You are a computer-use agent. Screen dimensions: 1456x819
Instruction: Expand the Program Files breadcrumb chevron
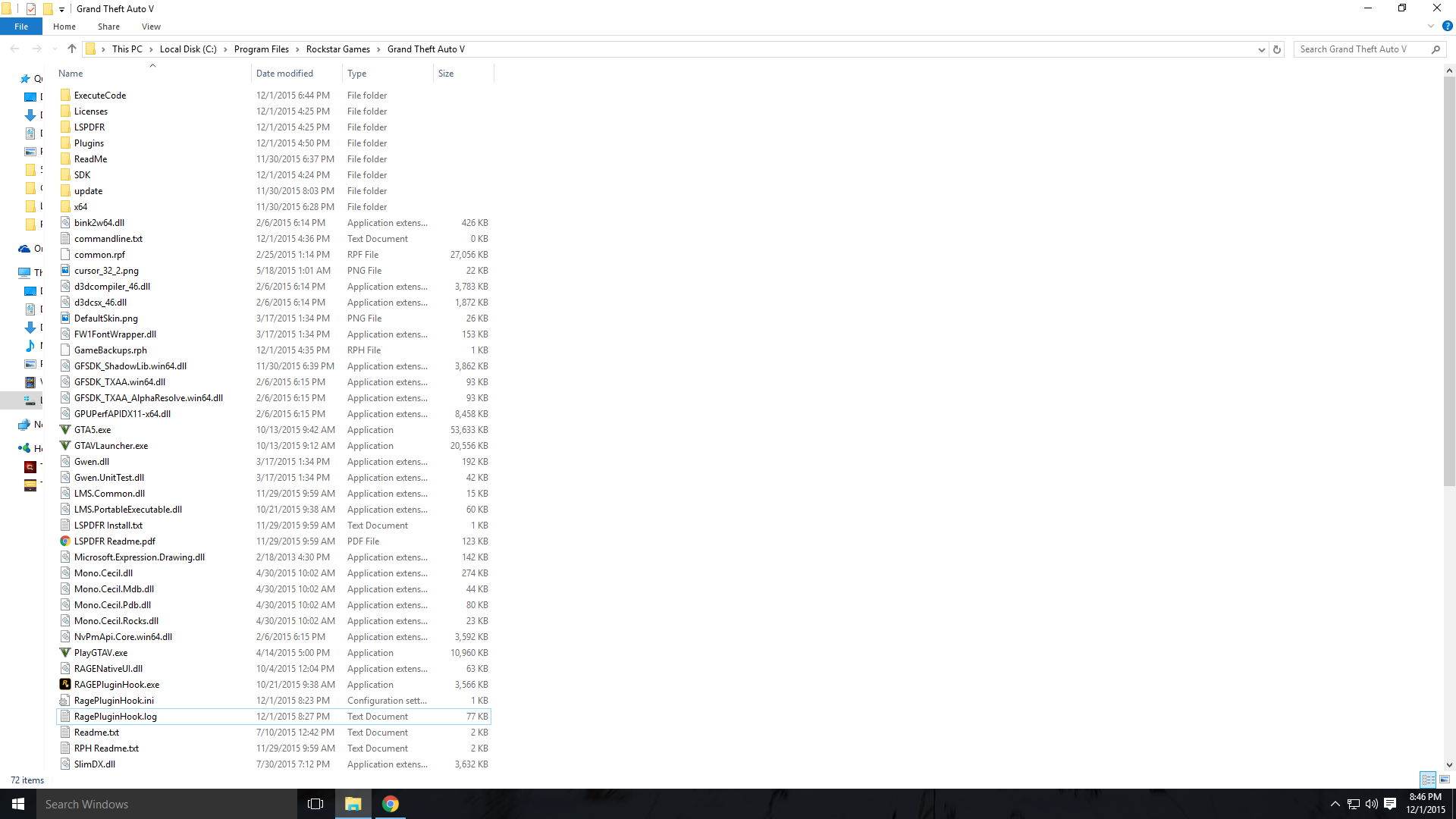298,49
